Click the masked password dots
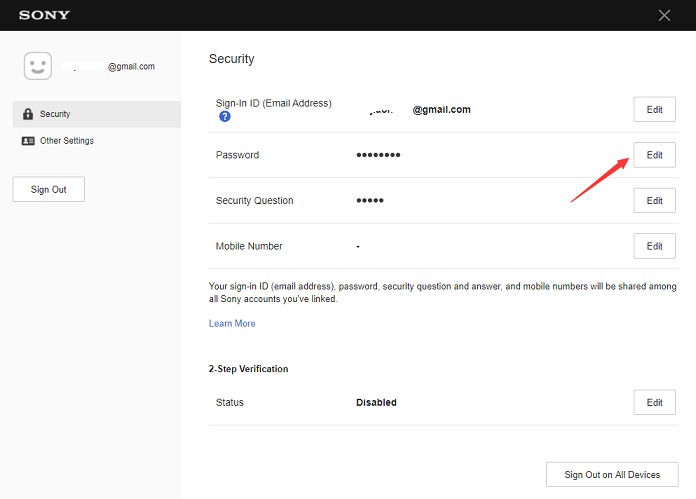 [378, 155]
